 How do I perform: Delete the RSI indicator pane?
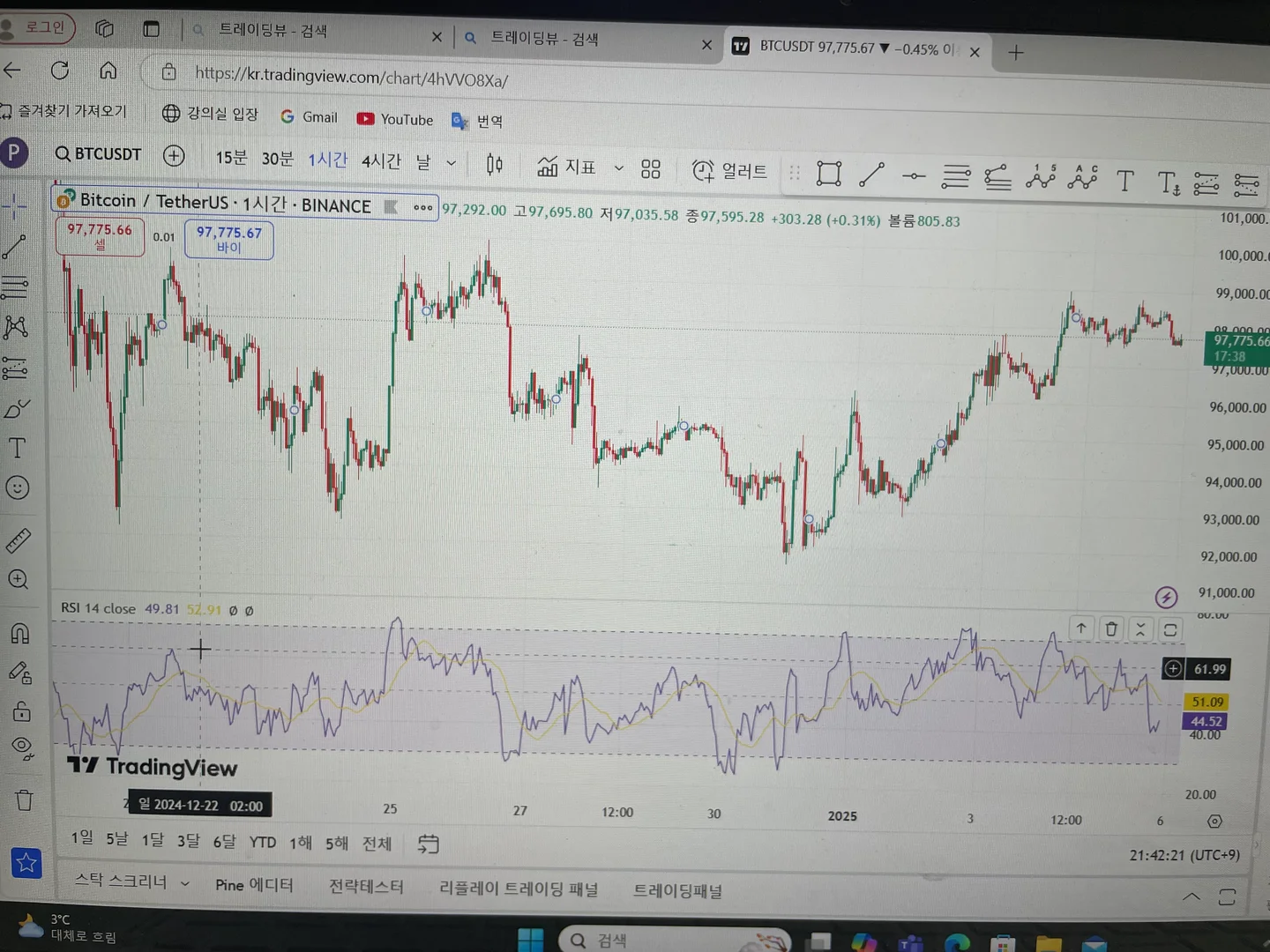click(1111, 628)
